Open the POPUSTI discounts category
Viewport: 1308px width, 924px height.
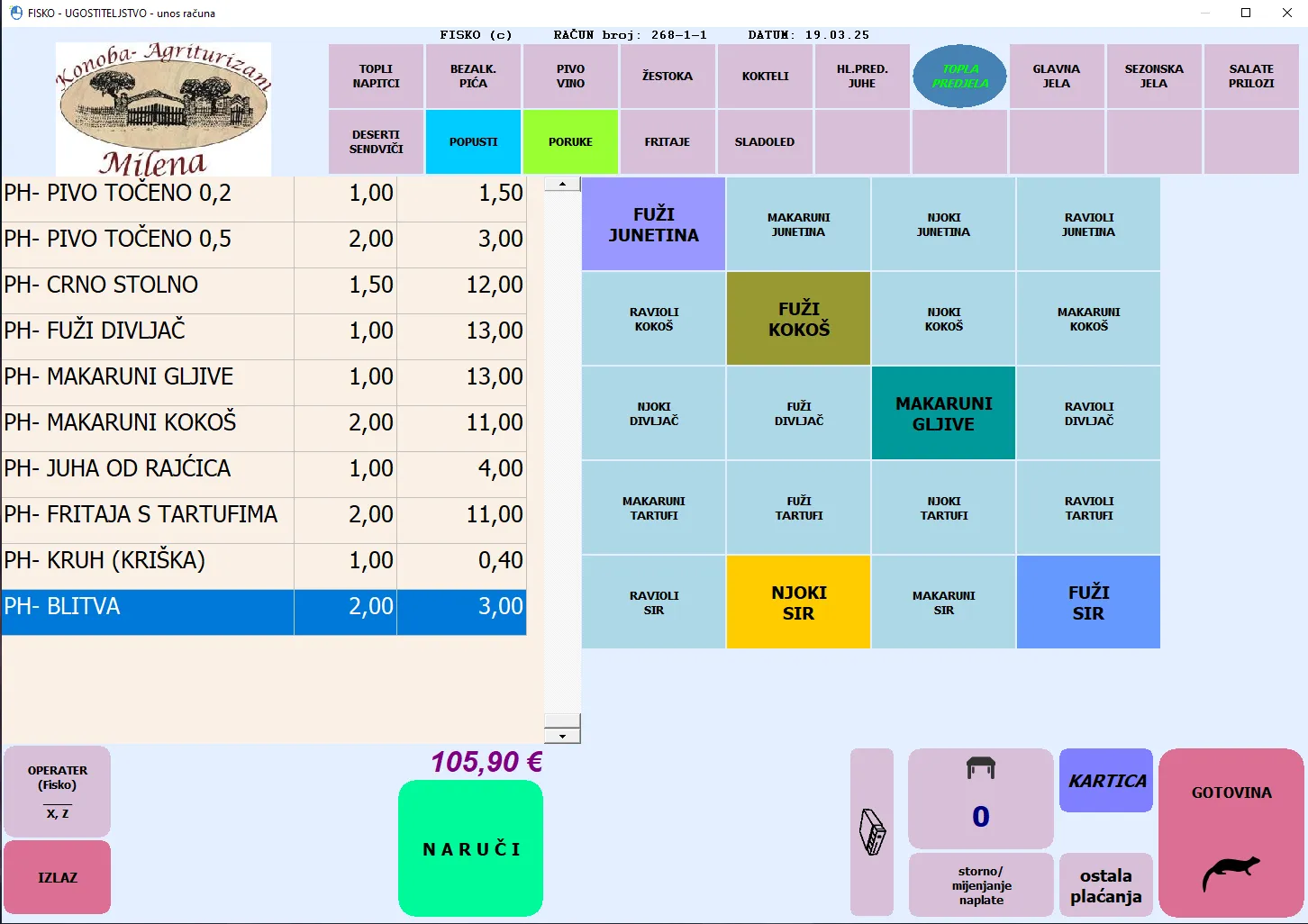(473, 142)
